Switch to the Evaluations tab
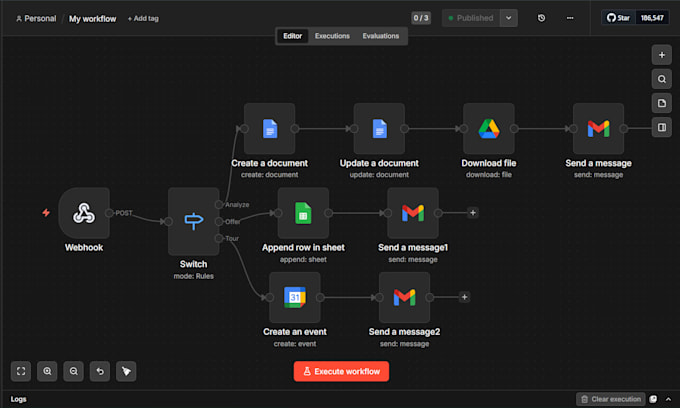The image size is (680, 408). click(x=381, y=36)
